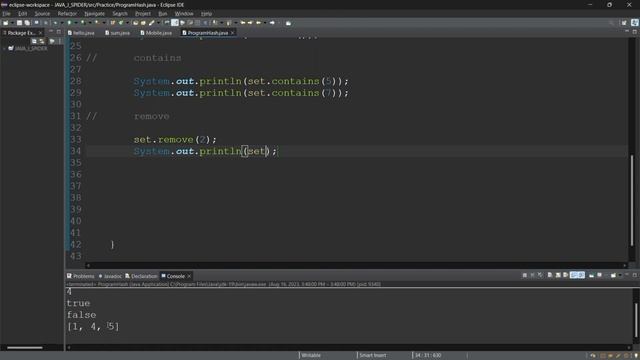The width and height of the screenshot is (640, 360).
Task: Close the Package Explorer view
Action: 40,33
